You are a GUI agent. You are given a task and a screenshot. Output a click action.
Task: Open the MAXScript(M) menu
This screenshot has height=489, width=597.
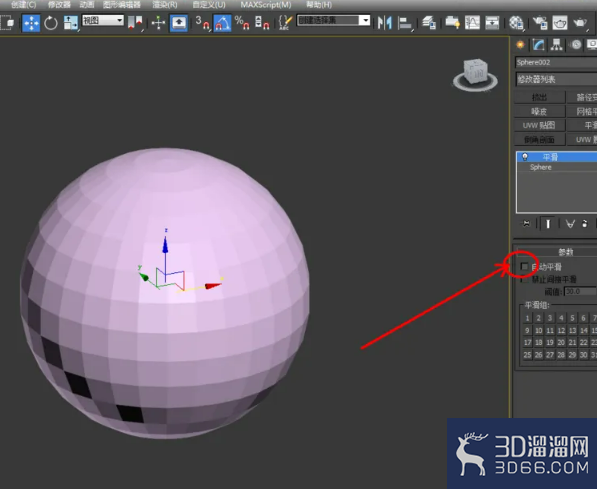(266, 5)
